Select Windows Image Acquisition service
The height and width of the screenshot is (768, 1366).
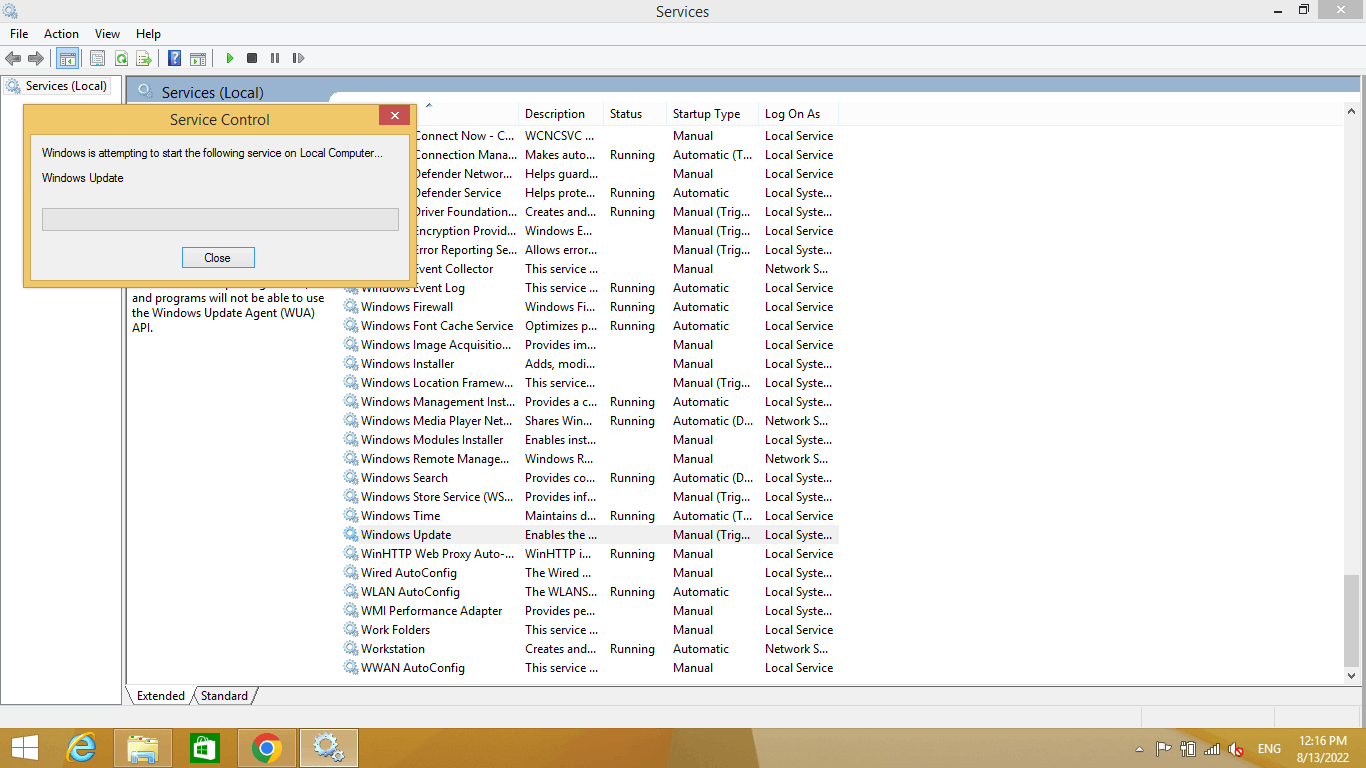pos(590,345)
